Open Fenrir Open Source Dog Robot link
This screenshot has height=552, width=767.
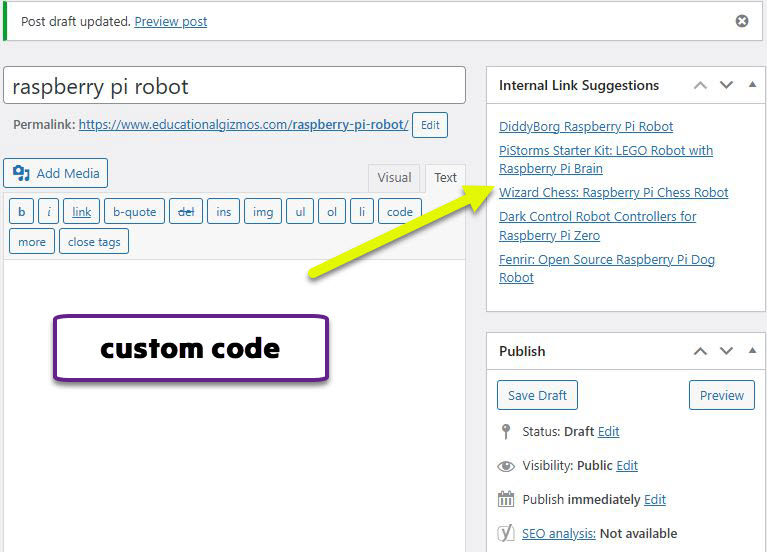[607, 268]
